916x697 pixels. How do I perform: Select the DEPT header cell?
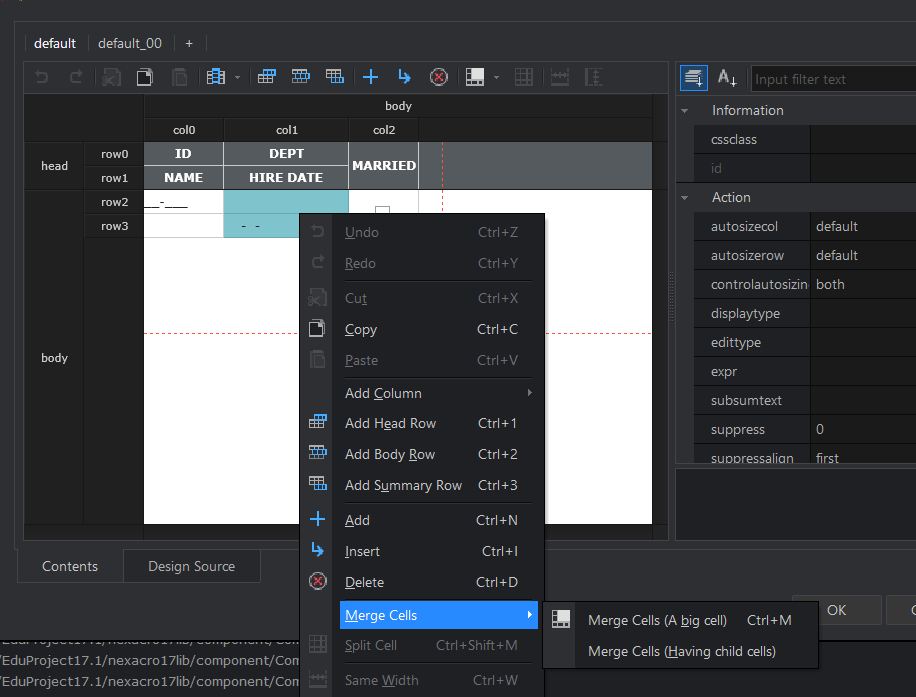[286, 154]
